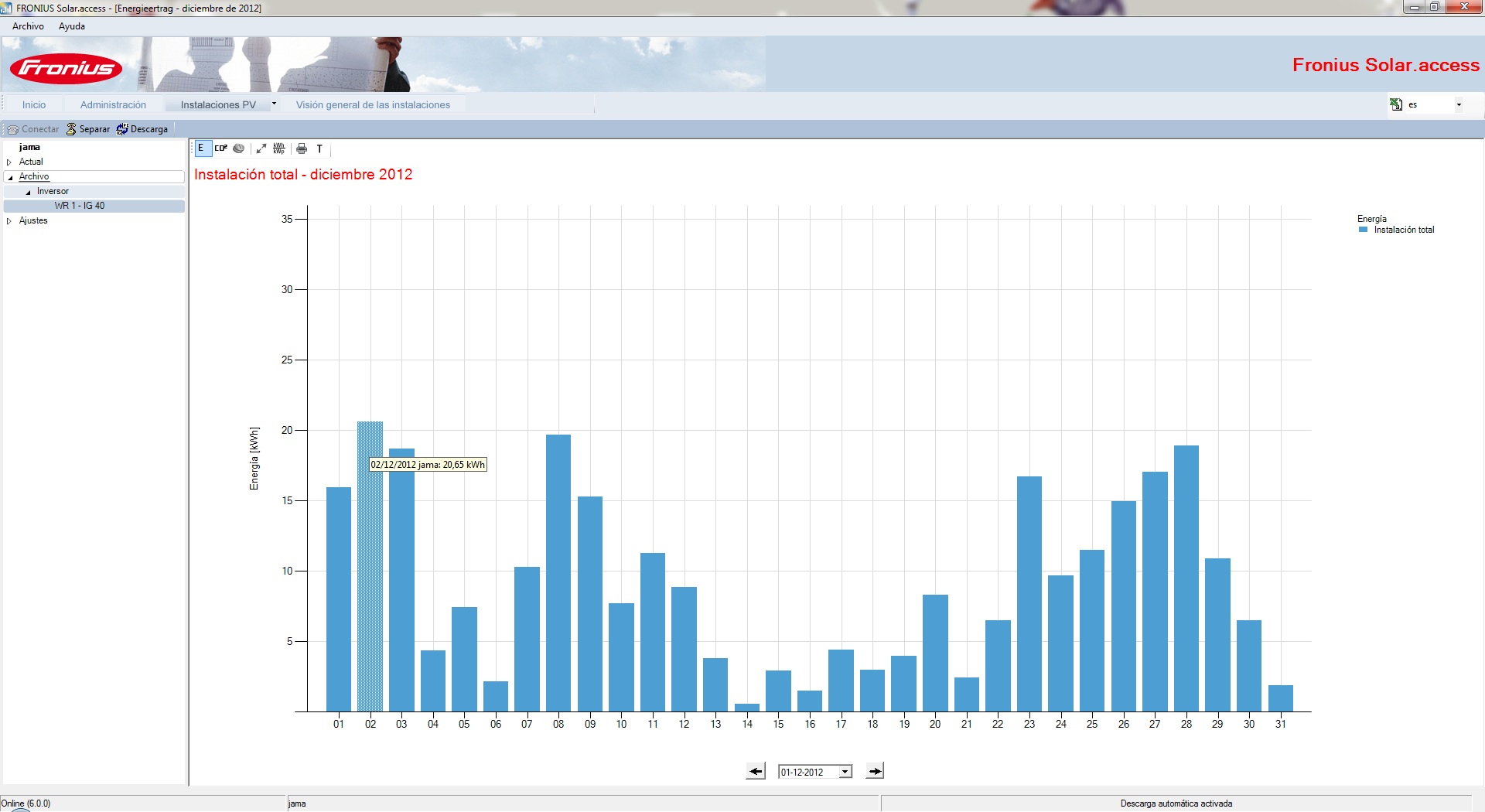This screenshot has width=1485, height=812.
Task: Switch chart to CO2 savings view
Action: (220, 148)
